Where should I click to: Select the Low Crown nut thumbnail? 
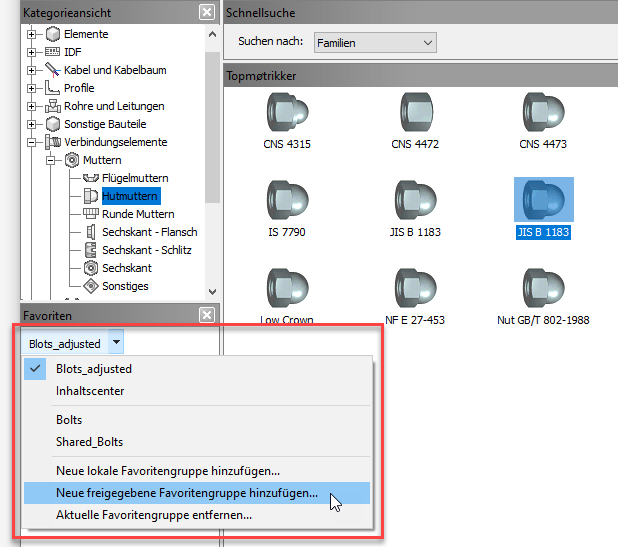(x=287, y=288)
